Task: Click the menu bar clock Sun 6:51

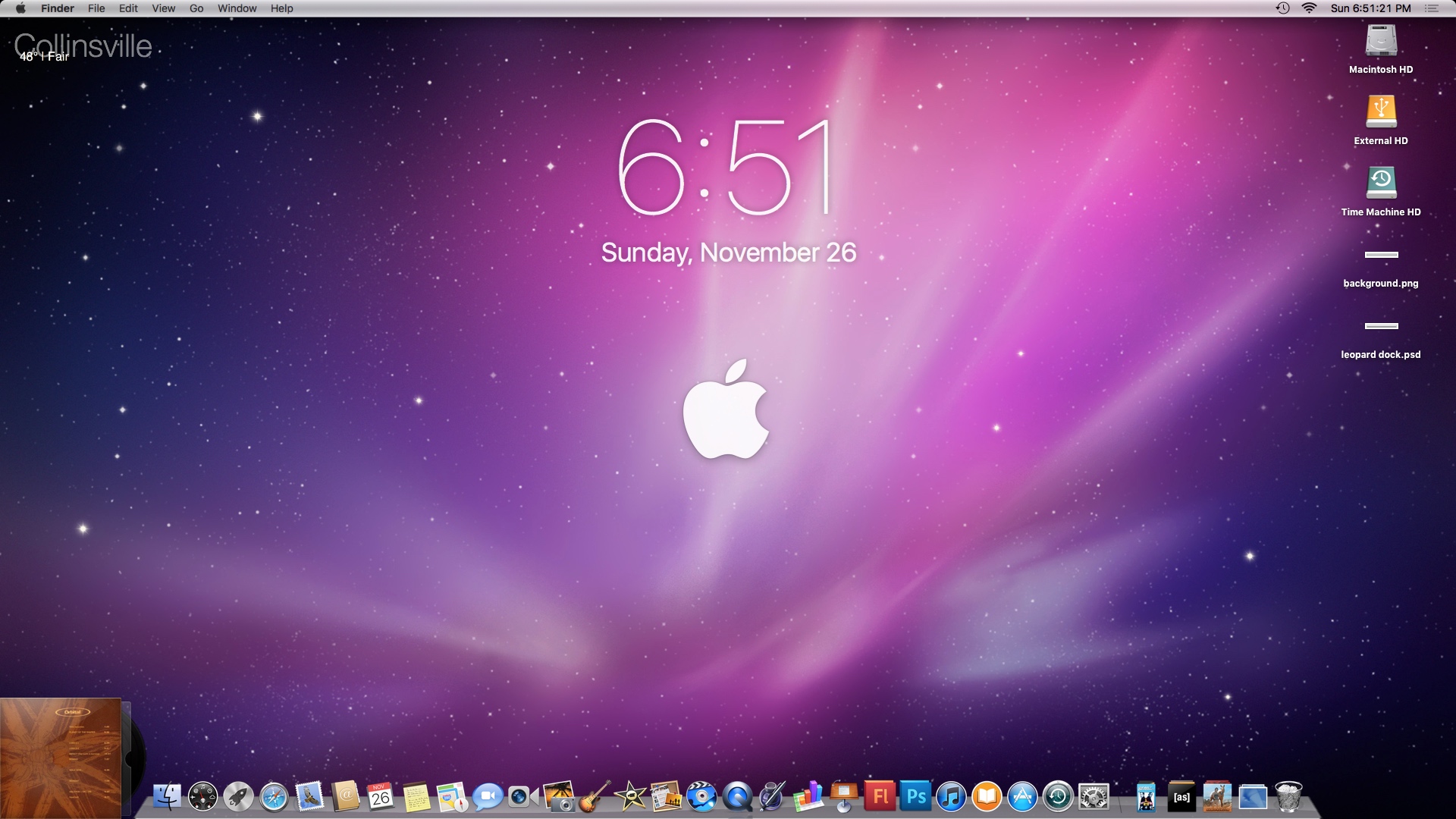Action: [1370, 8]
